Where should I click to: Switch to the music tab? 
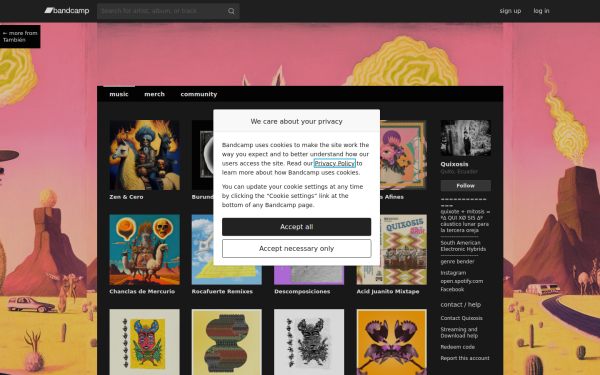(x=119, y=94)
